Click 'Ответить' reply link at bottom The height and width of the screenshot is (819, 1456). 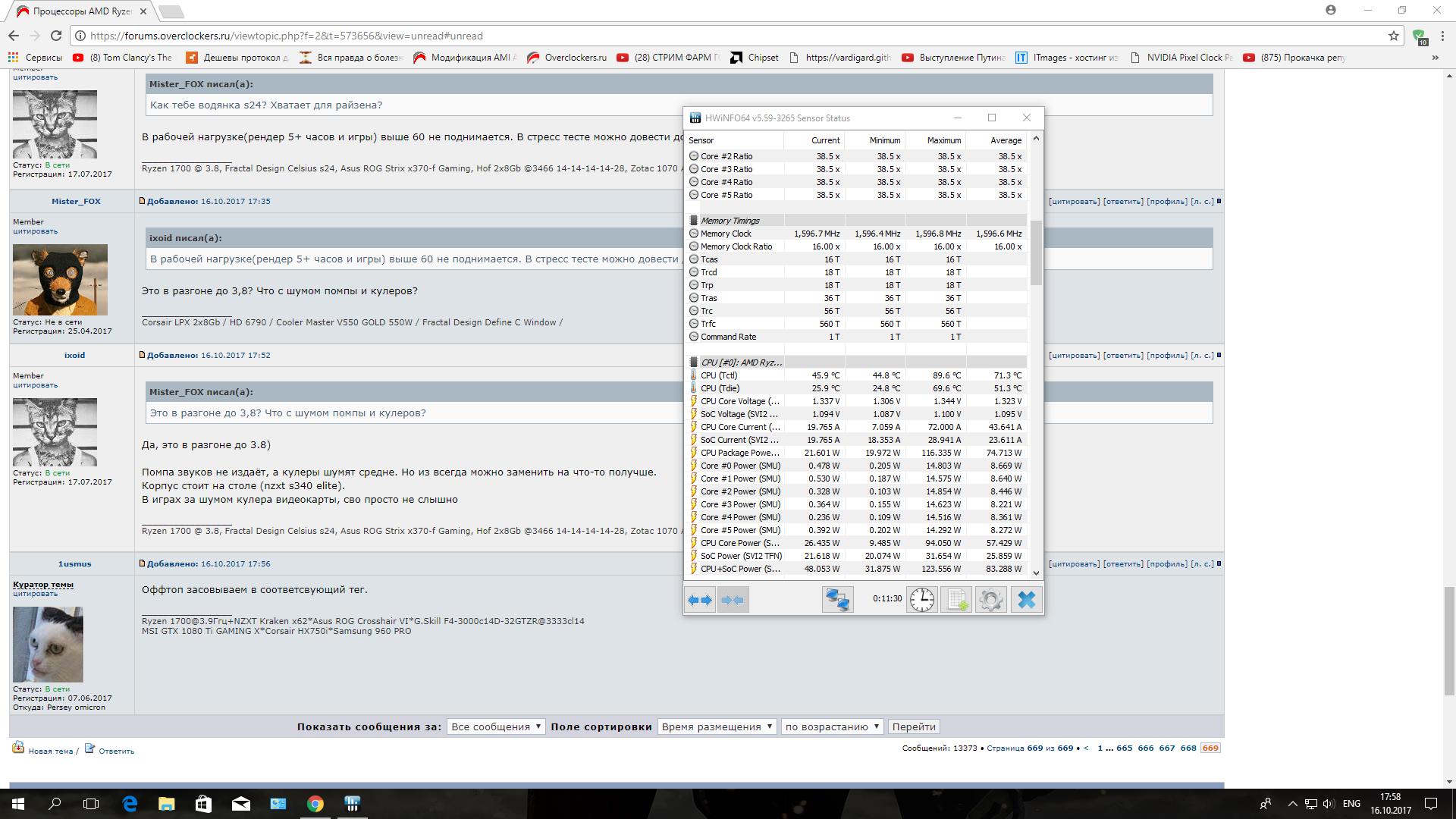pyautogui.click(x=116, y=751)
